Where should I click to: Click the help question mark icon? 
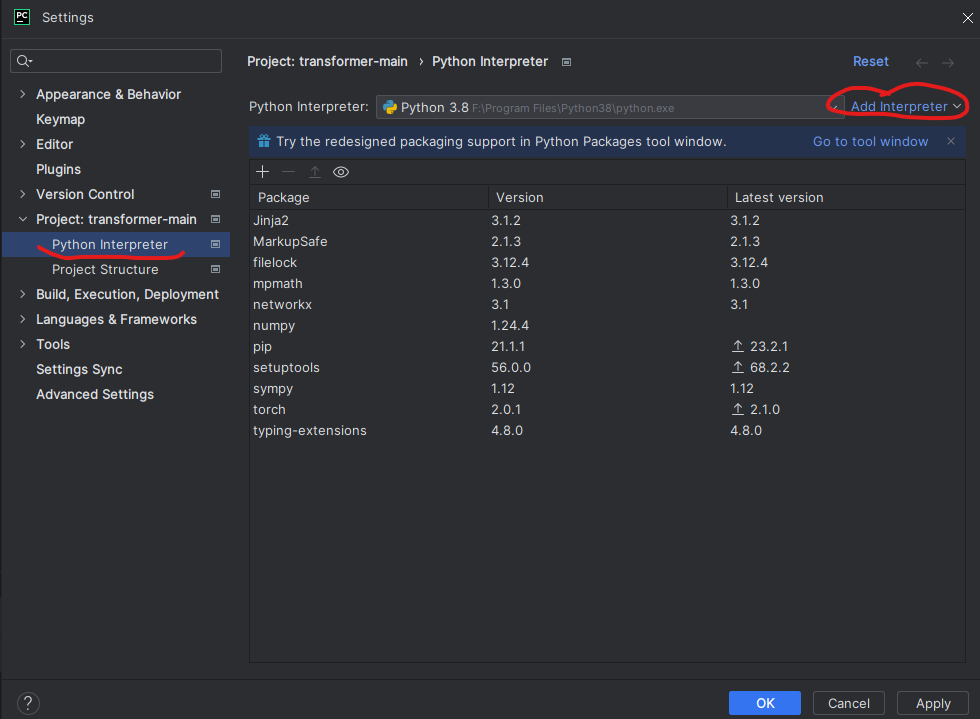tap(28, 703)
